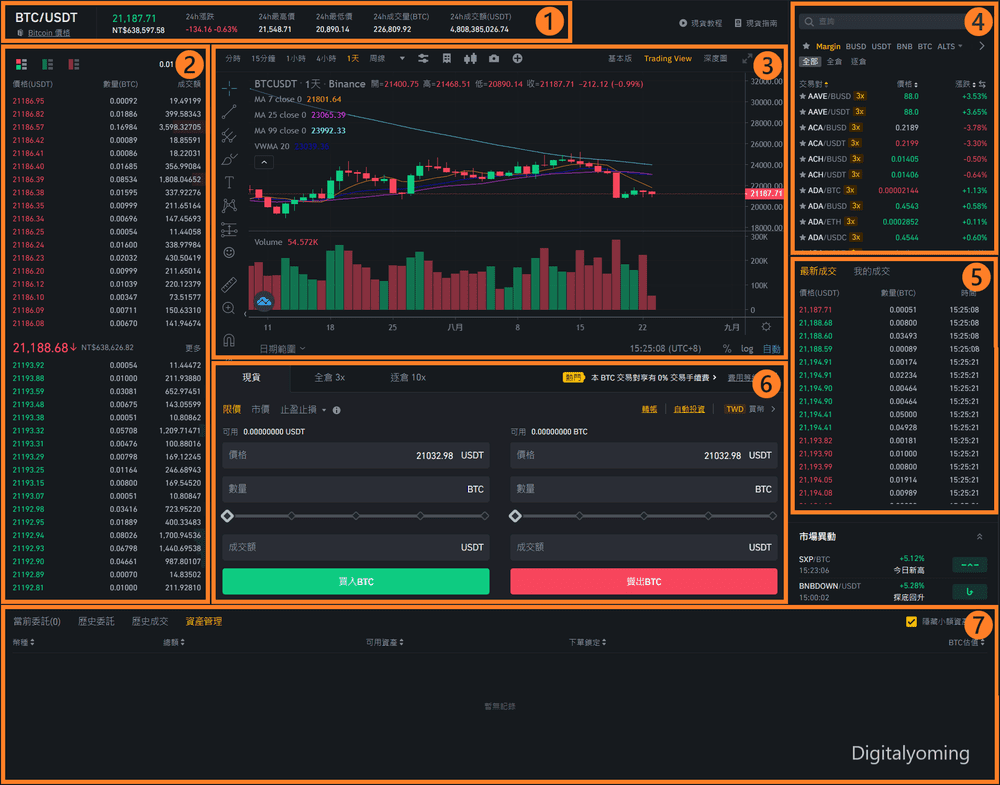Click the swap icon next to 漲跌 header
The height and width of the screenshot is (785, 1000).
pyautogui.click(x=983, y=84)
